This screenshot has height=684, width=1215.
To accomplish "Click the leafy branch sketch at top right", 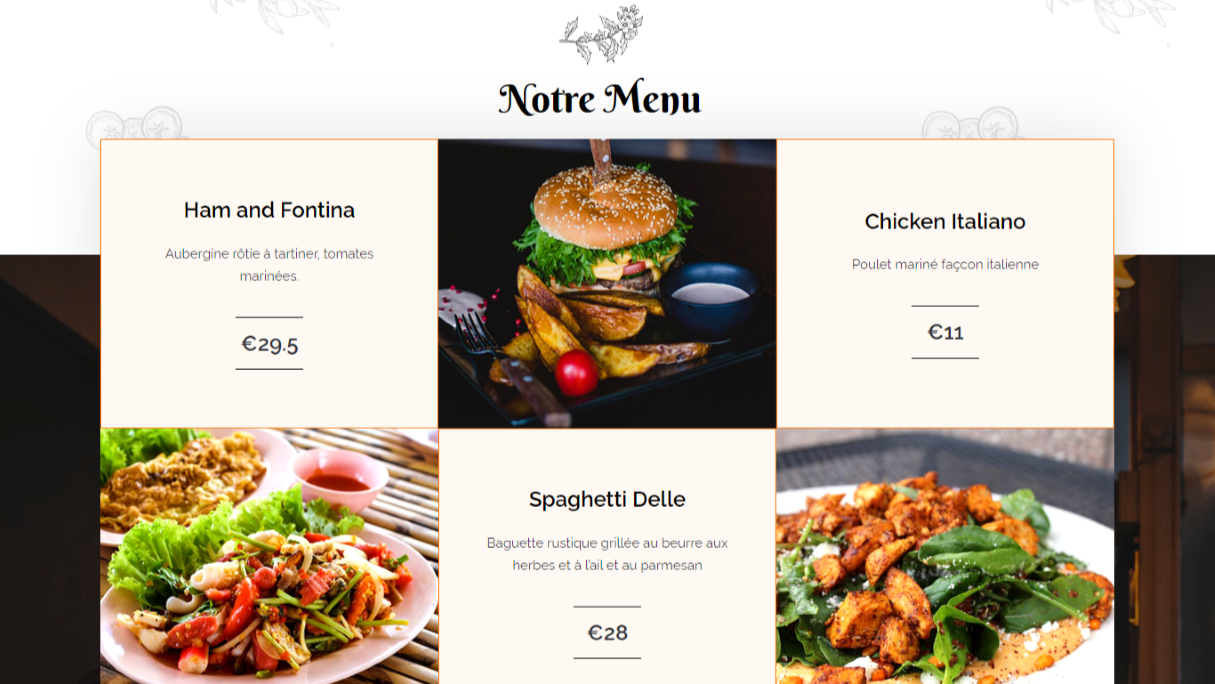I will click(1112, 16).
